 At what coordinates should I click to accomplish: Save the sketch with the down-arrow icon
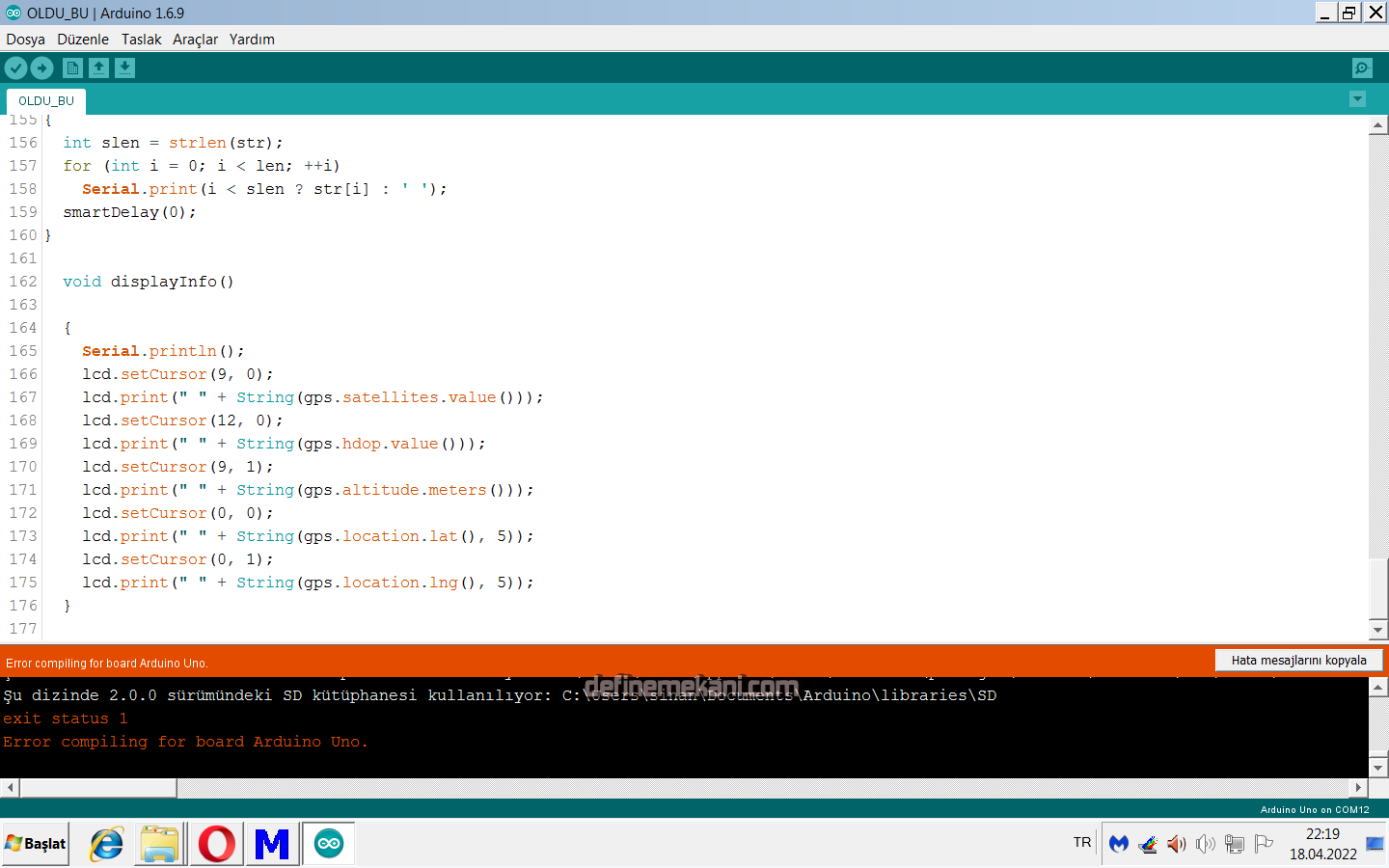[x=125, y=68]
